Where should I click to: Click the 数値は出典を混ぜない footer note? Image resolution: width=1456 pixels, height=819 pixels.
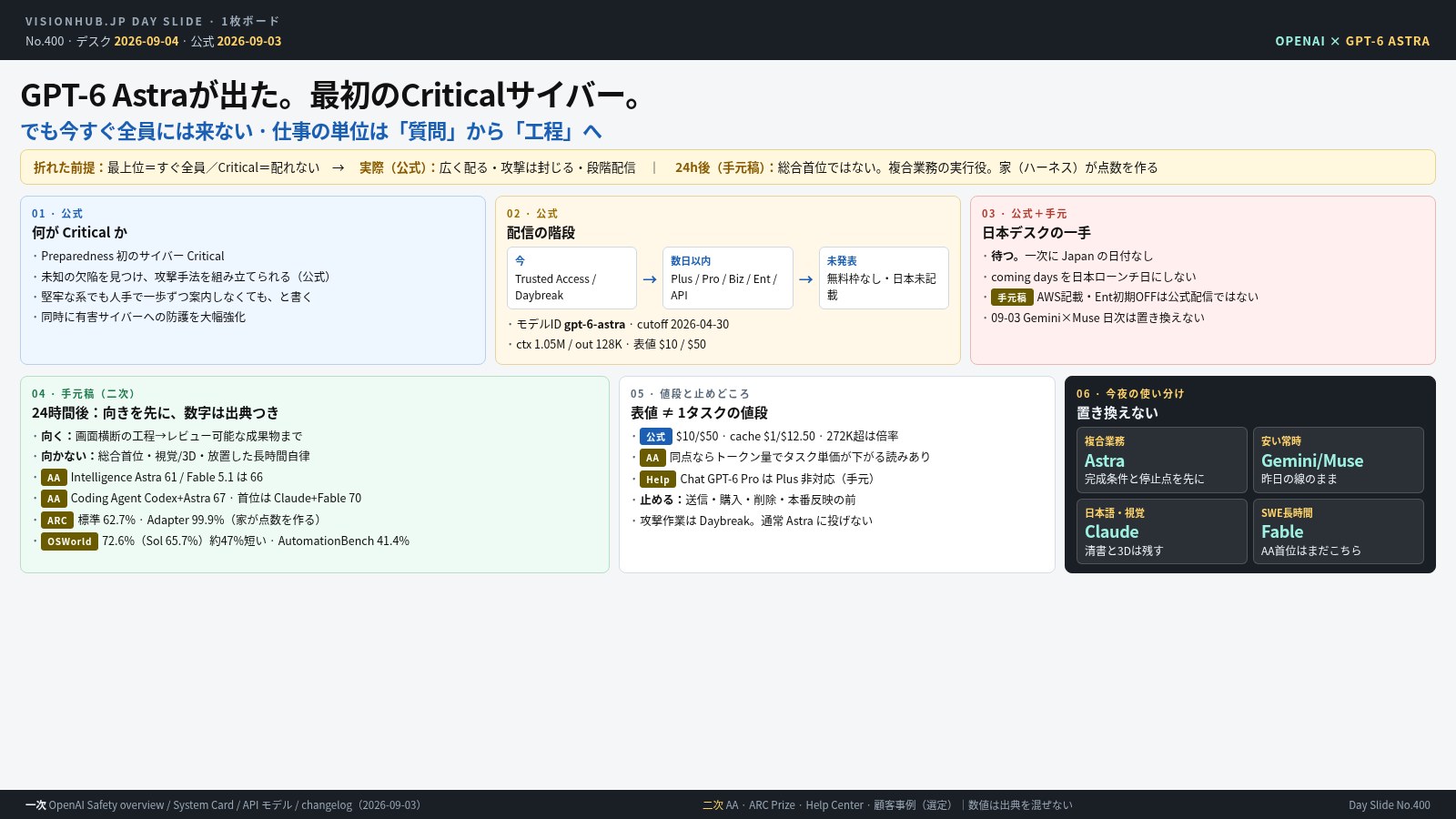(x=1020, y=805)
